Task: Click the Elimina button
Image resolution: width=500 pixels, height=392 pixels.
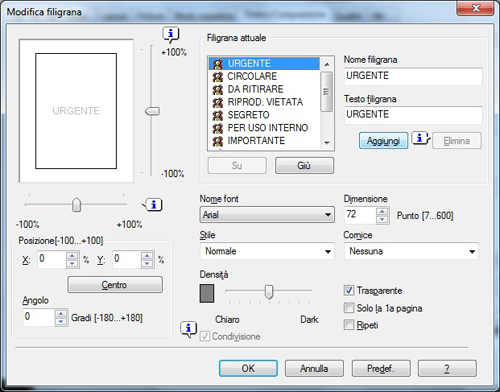Action: [x=457, y=141]
